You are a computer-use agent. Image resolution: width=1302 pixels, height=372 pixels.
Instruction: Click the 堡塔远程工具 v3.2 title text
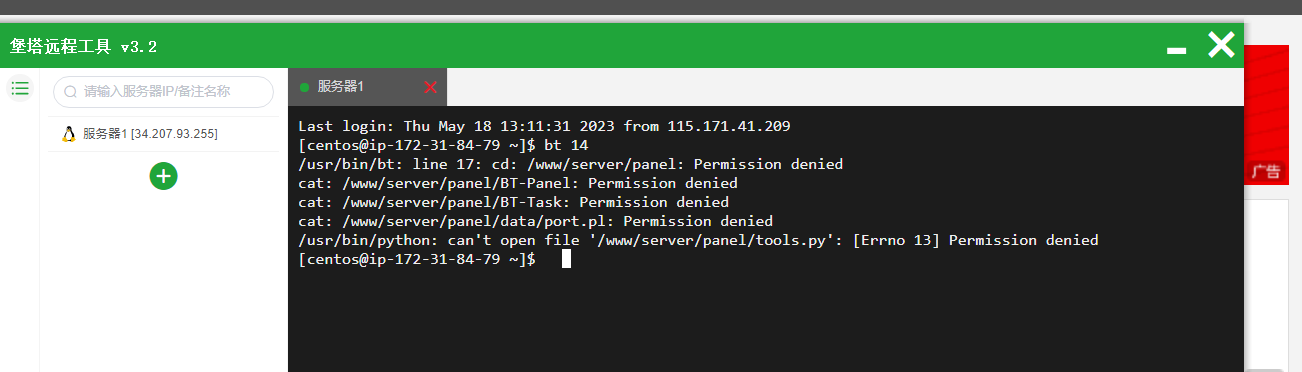[83, 47]
